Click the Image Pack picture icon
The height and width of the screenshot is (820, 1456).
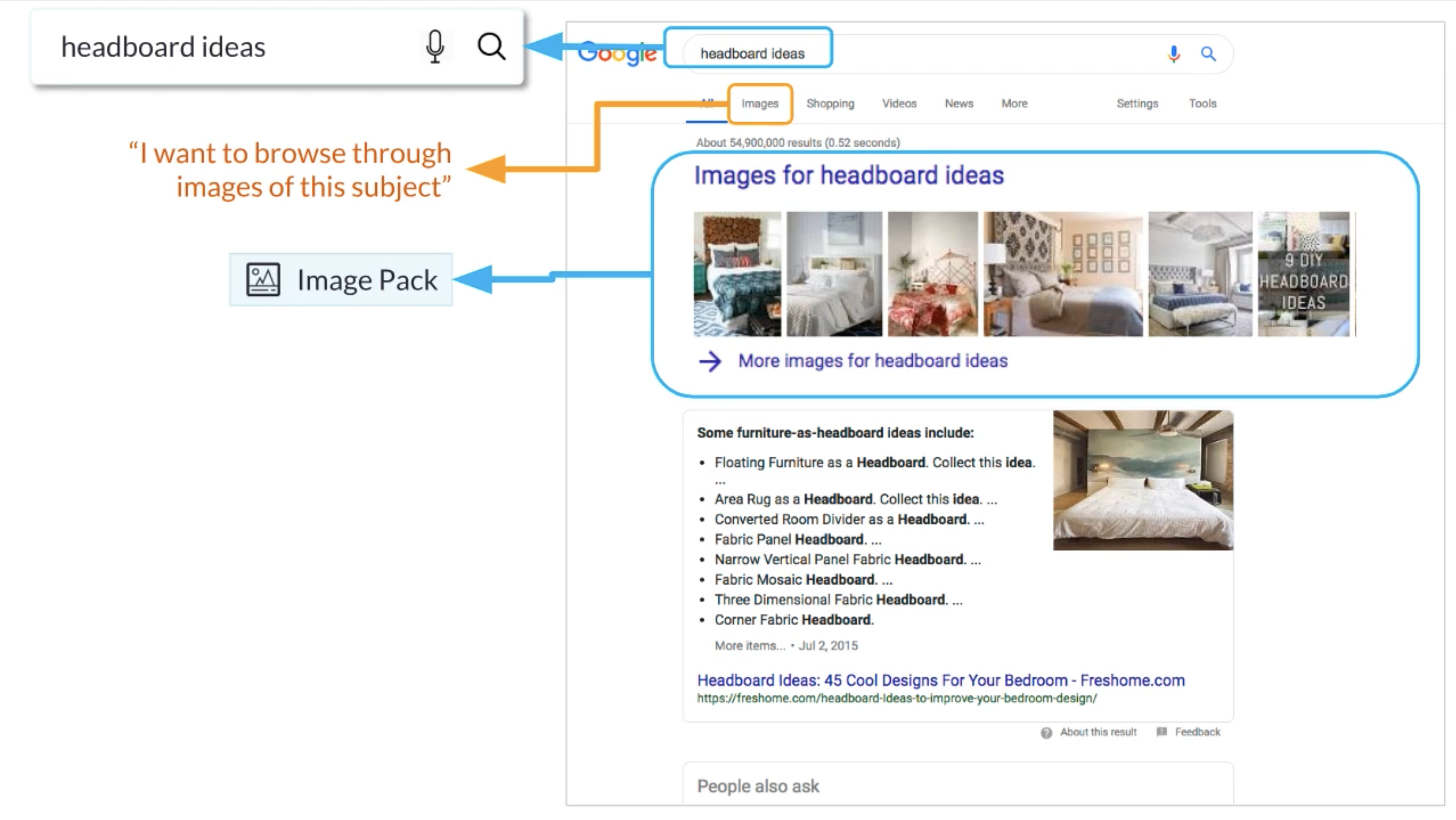[263, 279]
